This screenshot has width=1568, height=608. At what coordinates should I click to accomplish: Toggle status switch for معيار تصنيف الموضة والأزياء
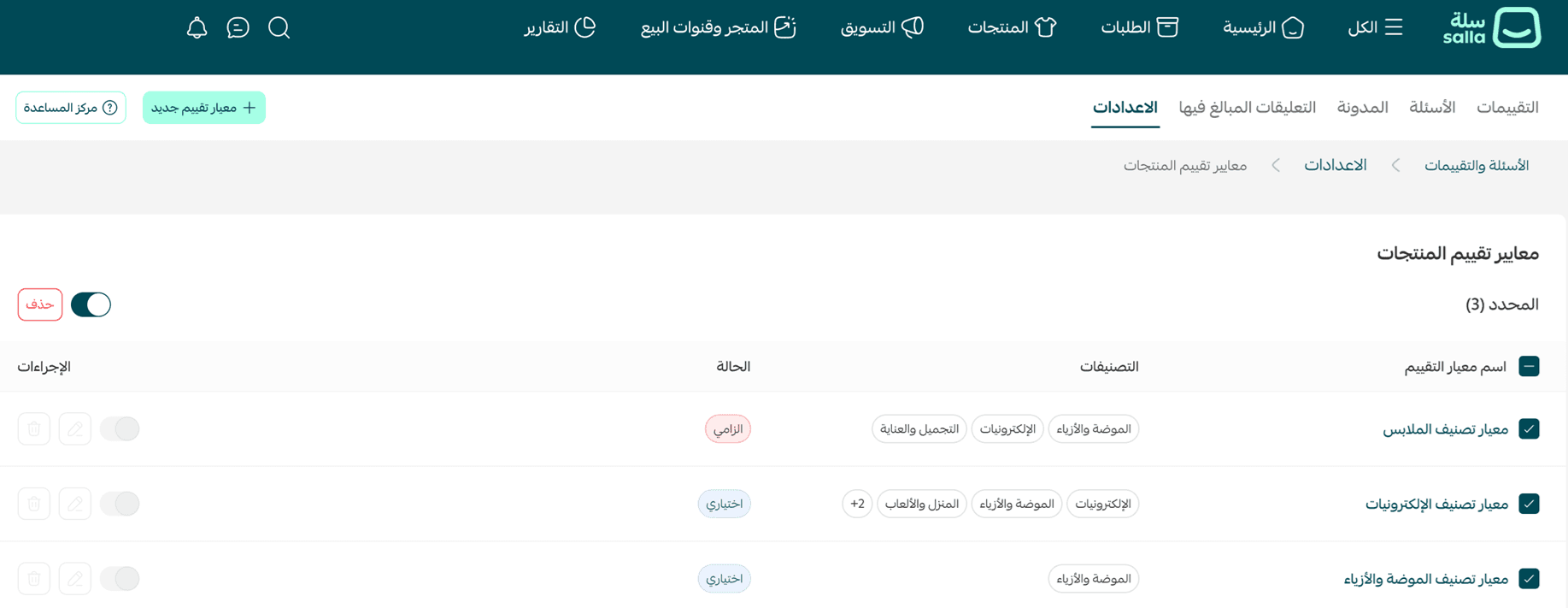(120, 579)
